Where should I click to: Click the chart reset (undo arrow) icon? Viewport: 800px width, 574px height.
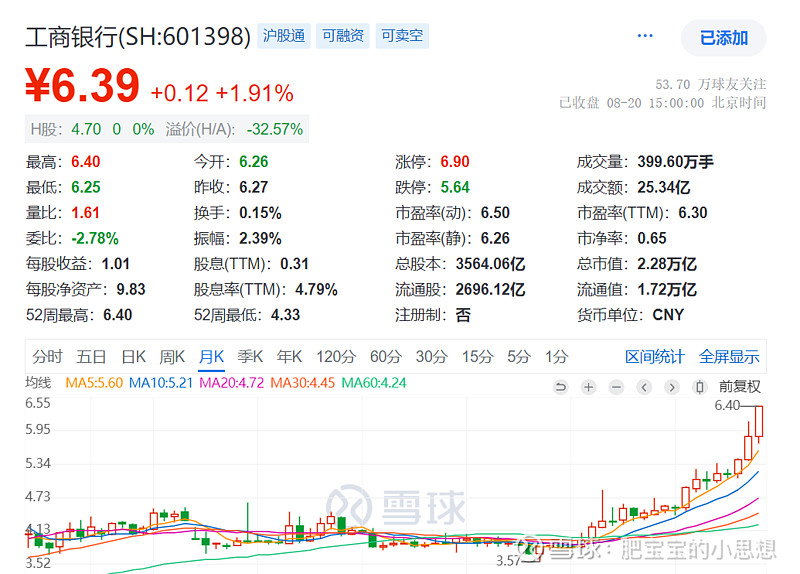[x=560, y=387]
